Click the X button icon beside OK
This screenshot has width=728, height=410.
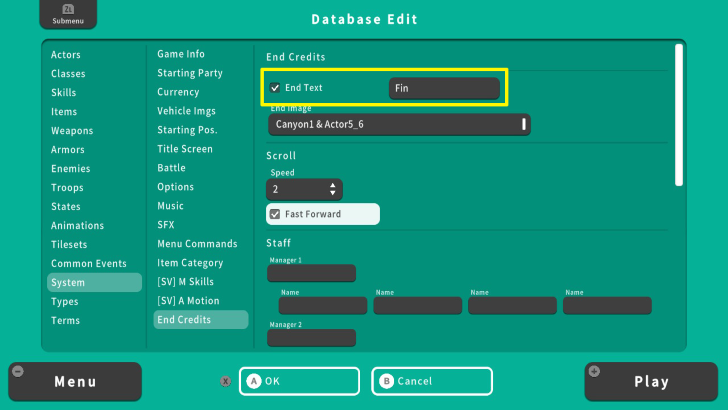(226, 381)
